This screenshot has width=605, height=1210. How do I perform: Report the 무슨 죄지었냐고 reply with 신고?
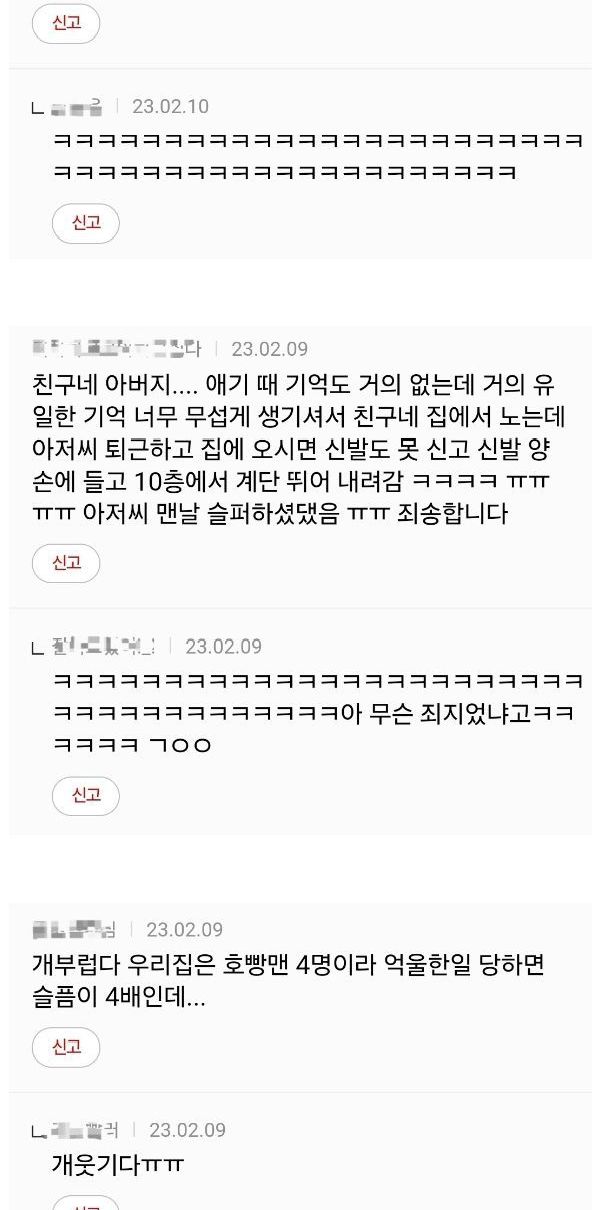pyautogui.click(x=86, y=795)
